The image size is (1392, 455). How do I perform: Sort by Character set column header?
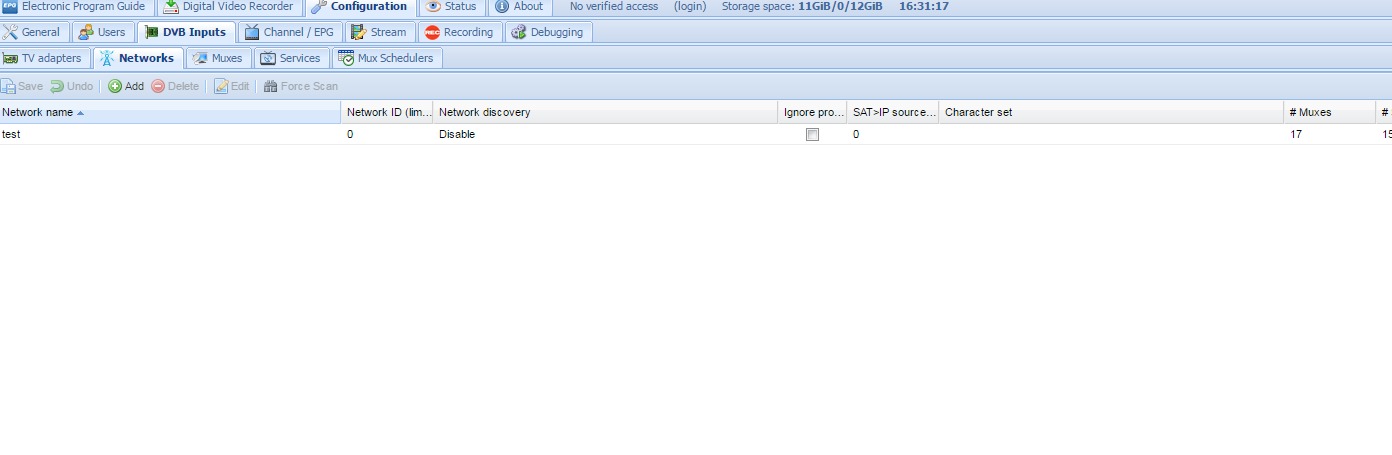[x=1112, y=112]
